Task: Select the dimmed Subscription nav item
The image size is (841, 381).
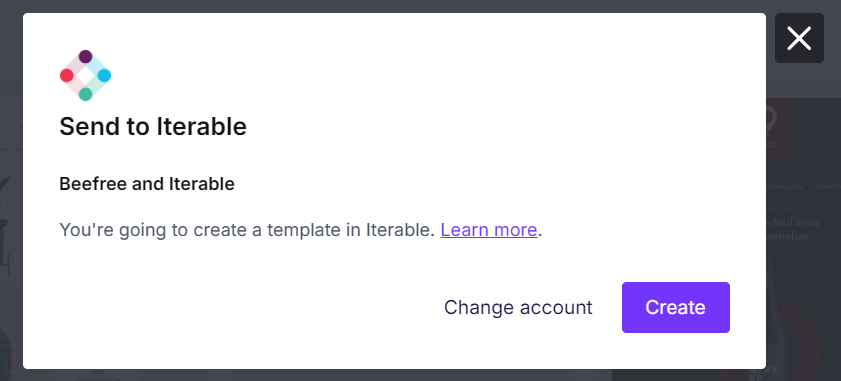Action: [x=785, y=187]
